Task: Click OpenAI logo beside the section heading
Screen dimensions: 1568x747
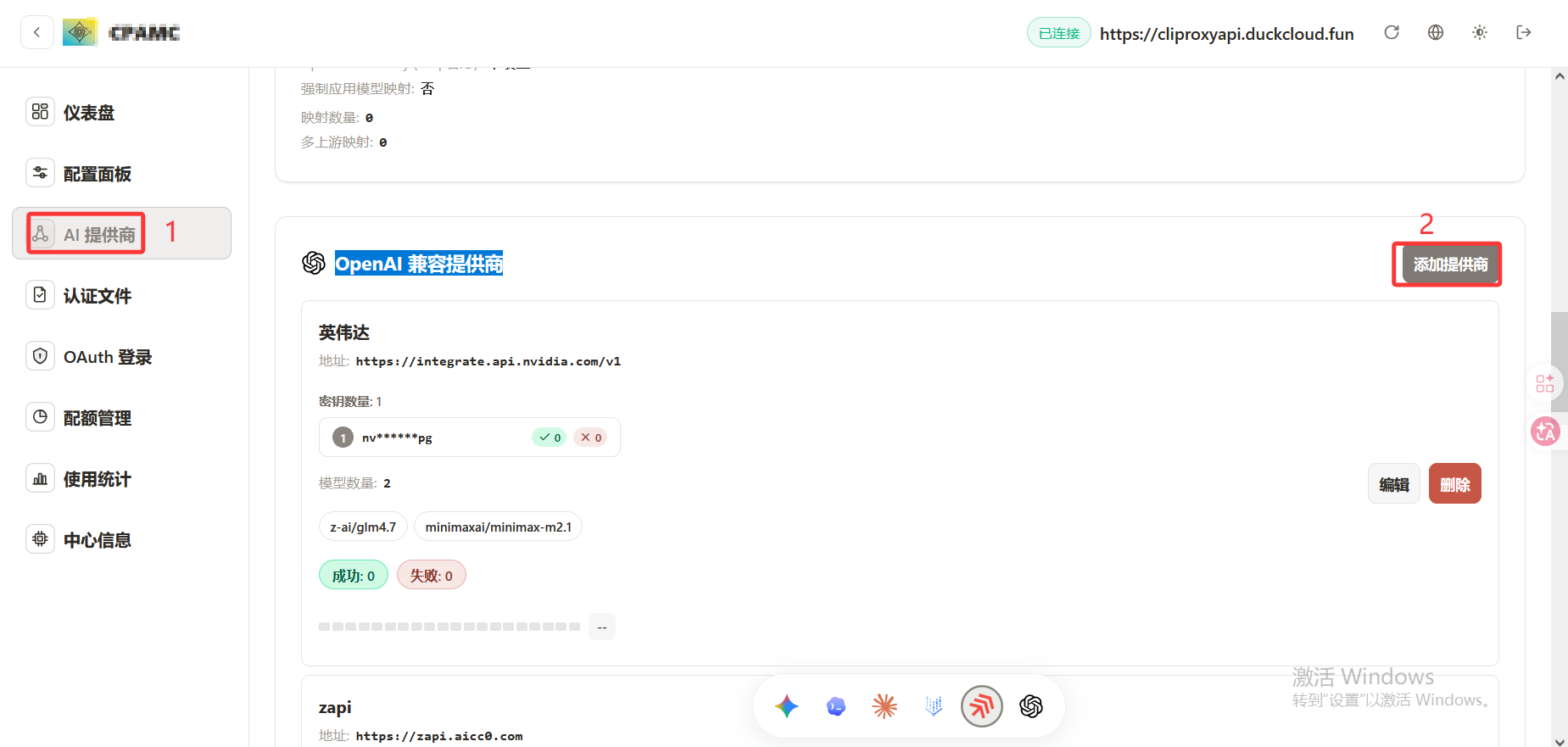Action: click(x=314, y=264)
